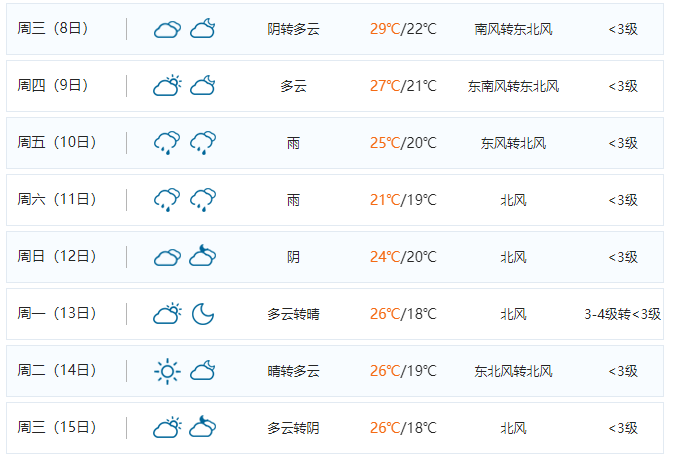The width and height of the screenshot is (674, 462).
Task: Click the sunny day icon for 周二 (14日)
Action: coord(167,371)
